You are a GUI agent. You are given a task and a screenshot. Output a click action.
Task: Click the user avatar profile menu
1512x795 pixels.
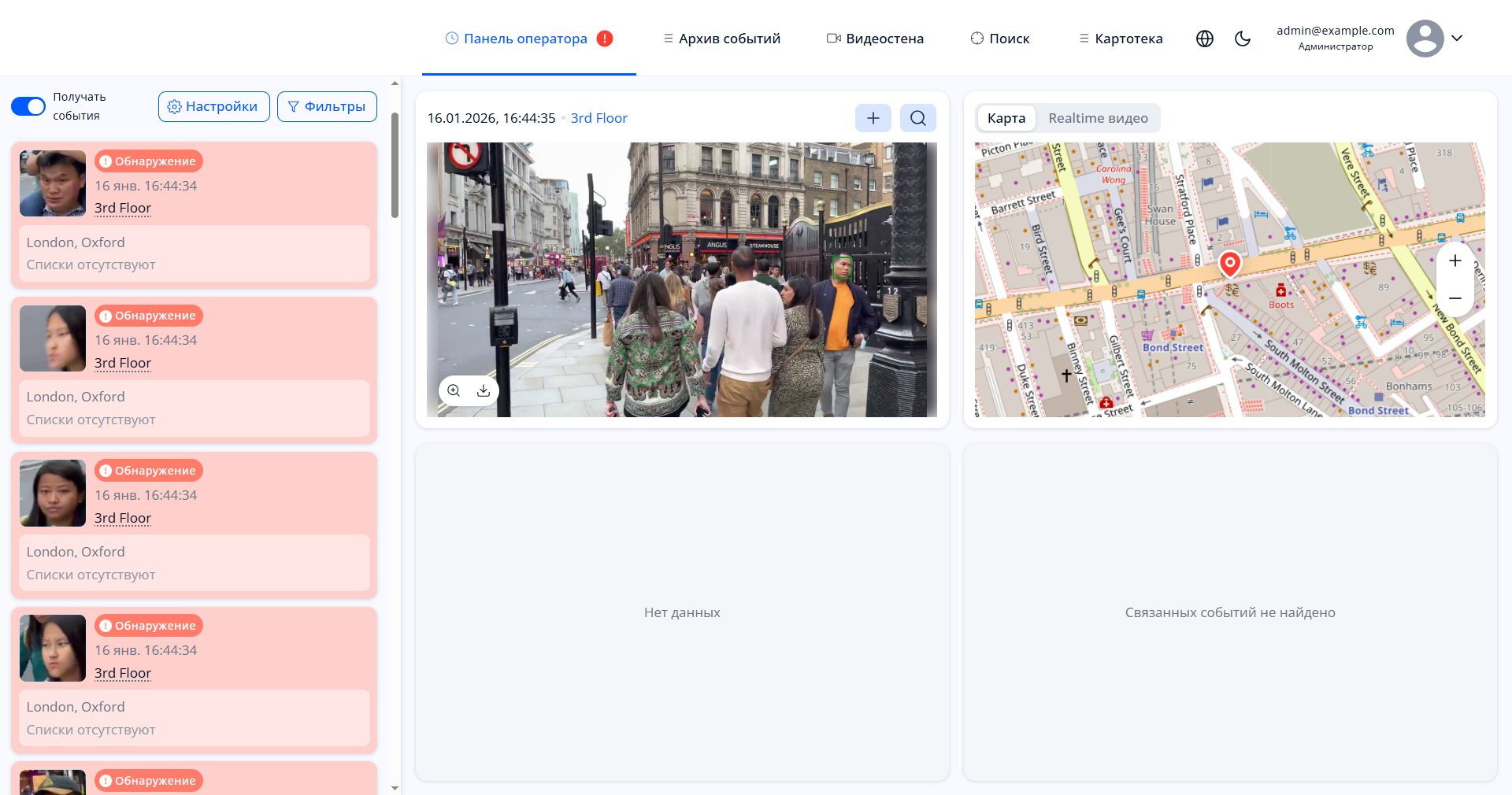[1424, 39]
